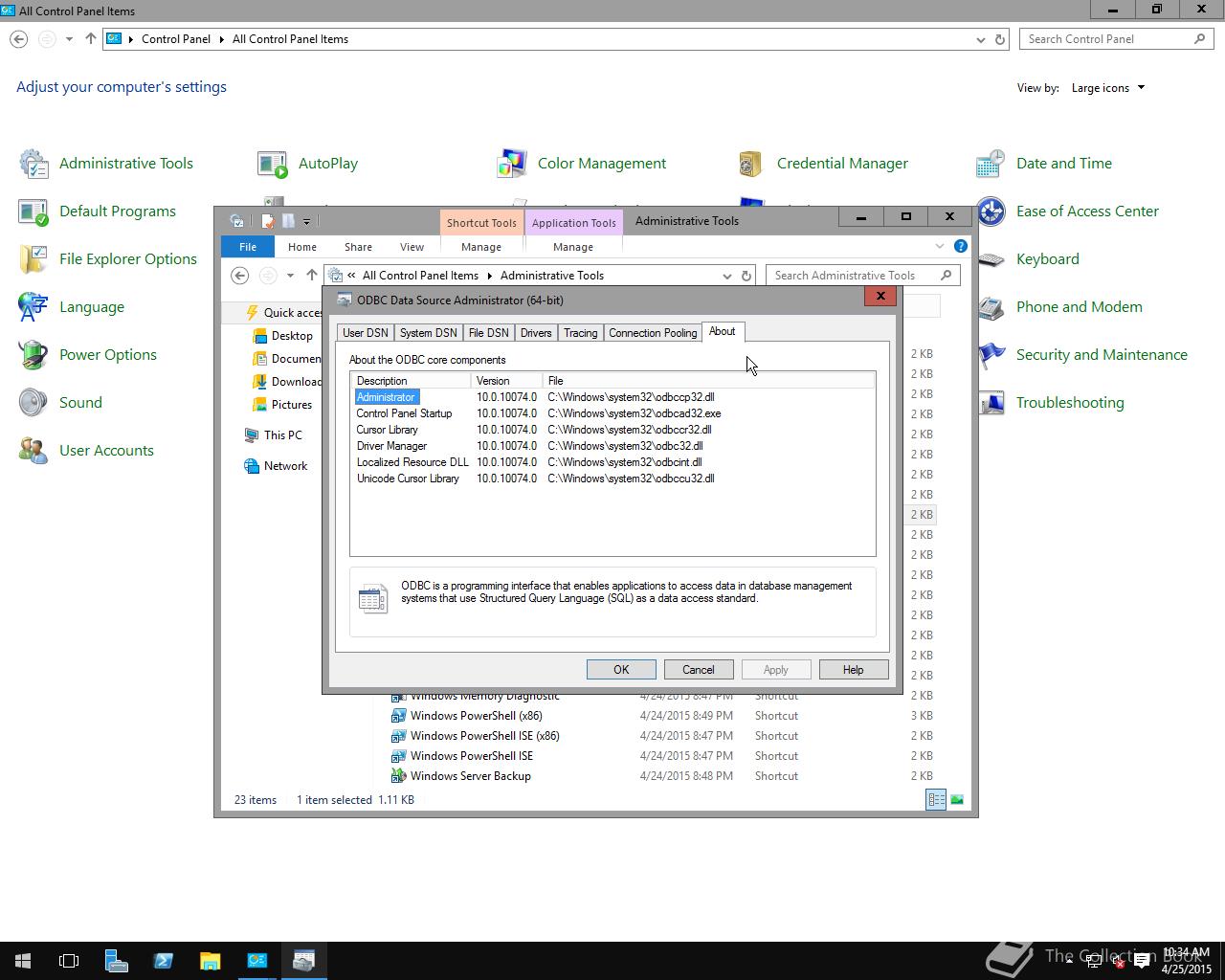Open File Explorer Options icon
Image resolution: width=1225 pixels, height=980 pixels.
pos(107,259)
